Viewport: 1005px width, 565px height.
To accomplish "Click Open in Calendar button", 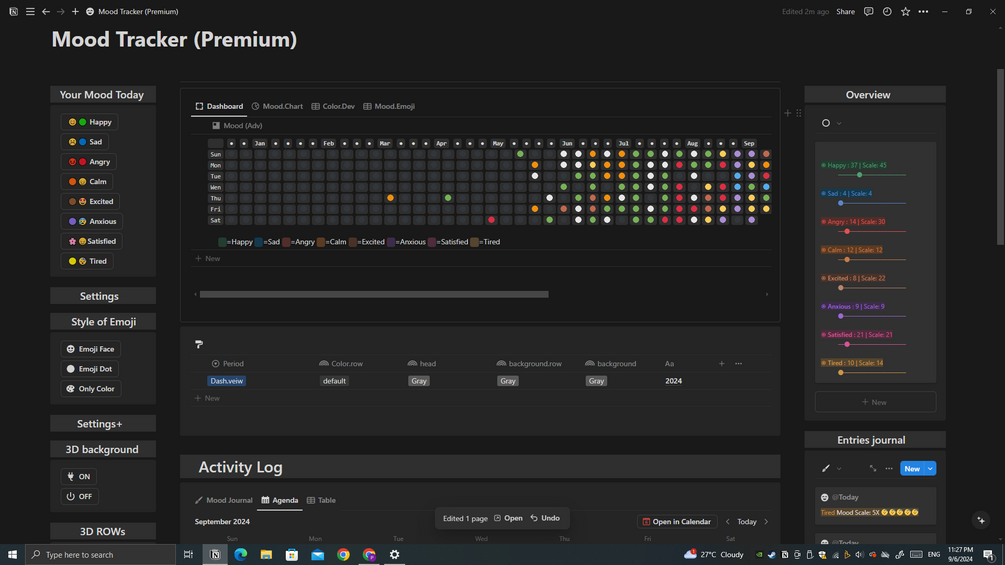I will click(677, 521).
